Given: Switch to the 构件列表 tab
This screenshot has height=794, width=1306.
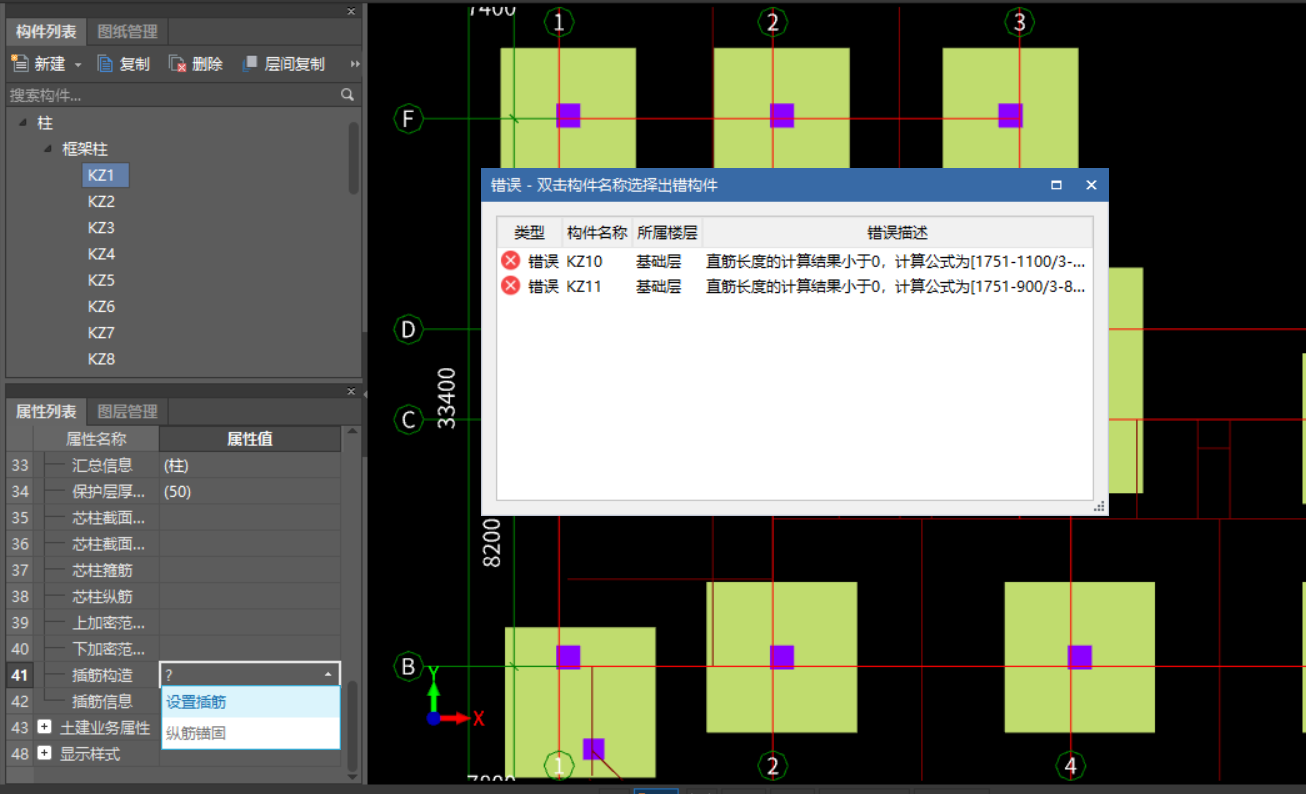Looking at the screenshot, I should pyautogui.click(x=46, y=32).
